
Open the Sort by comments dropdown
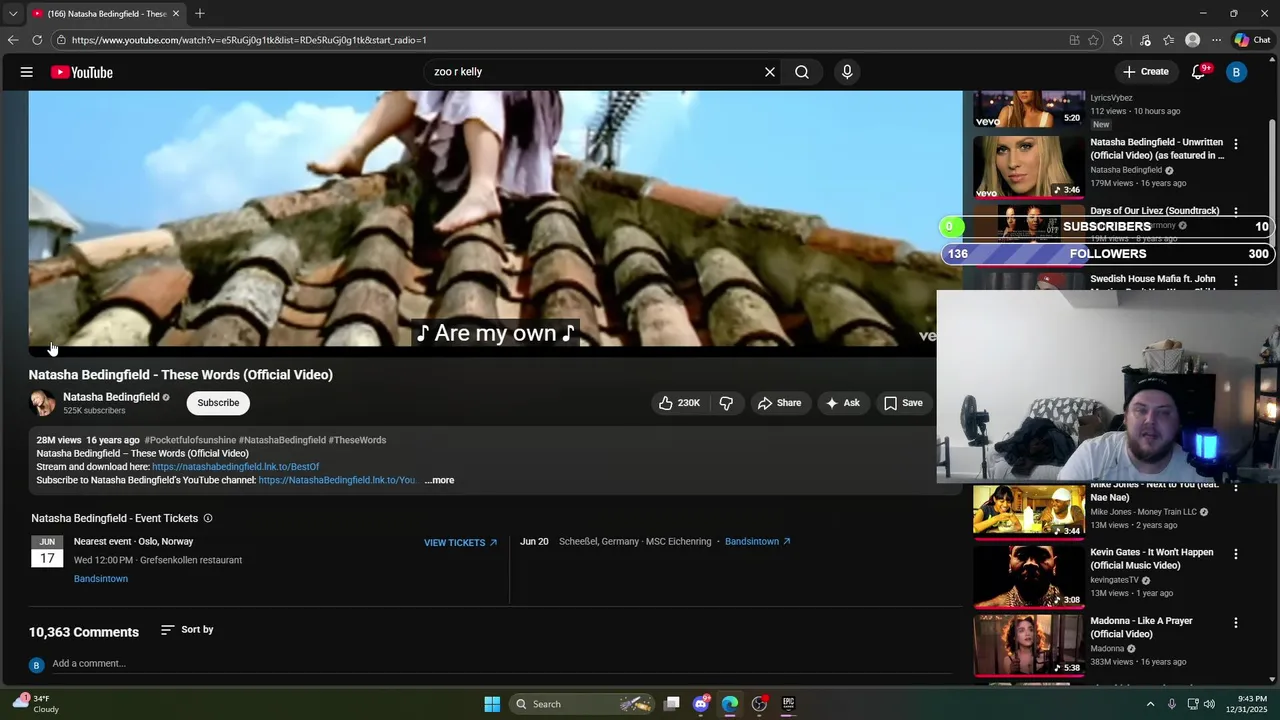pyautogui.click(x=187, y=630)
